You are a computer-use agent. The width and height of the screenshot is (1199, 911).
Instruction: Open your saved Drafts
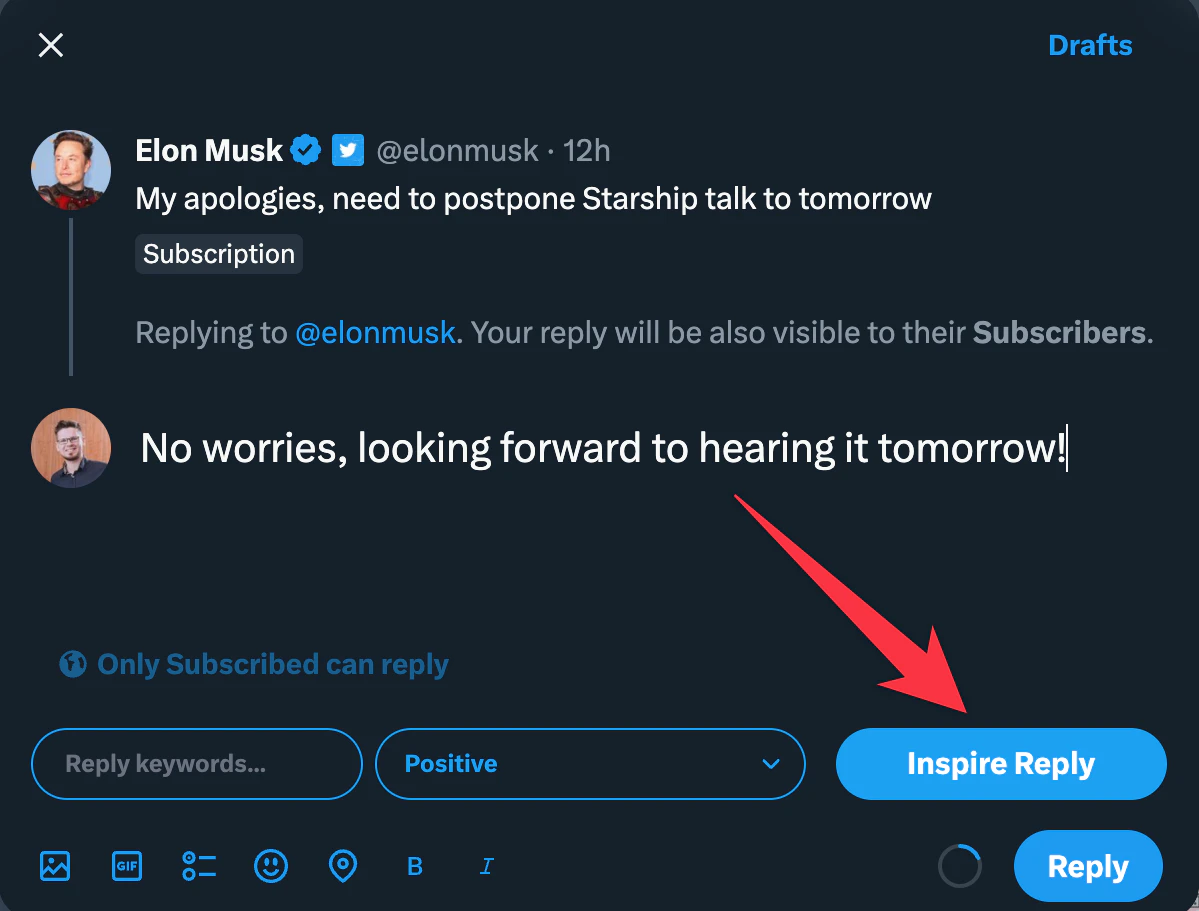pyautogui.click(x=1090, y=45)
